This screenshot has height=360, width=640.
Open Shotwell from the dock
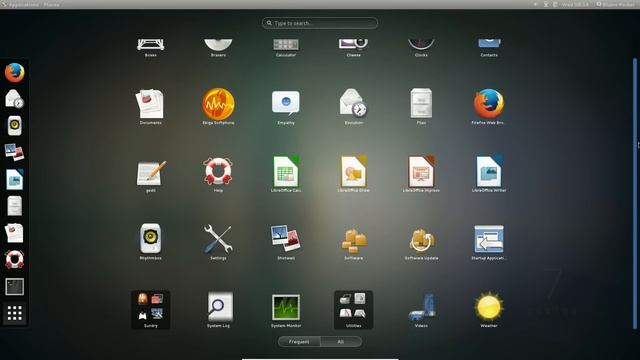[x=15, y=152]
